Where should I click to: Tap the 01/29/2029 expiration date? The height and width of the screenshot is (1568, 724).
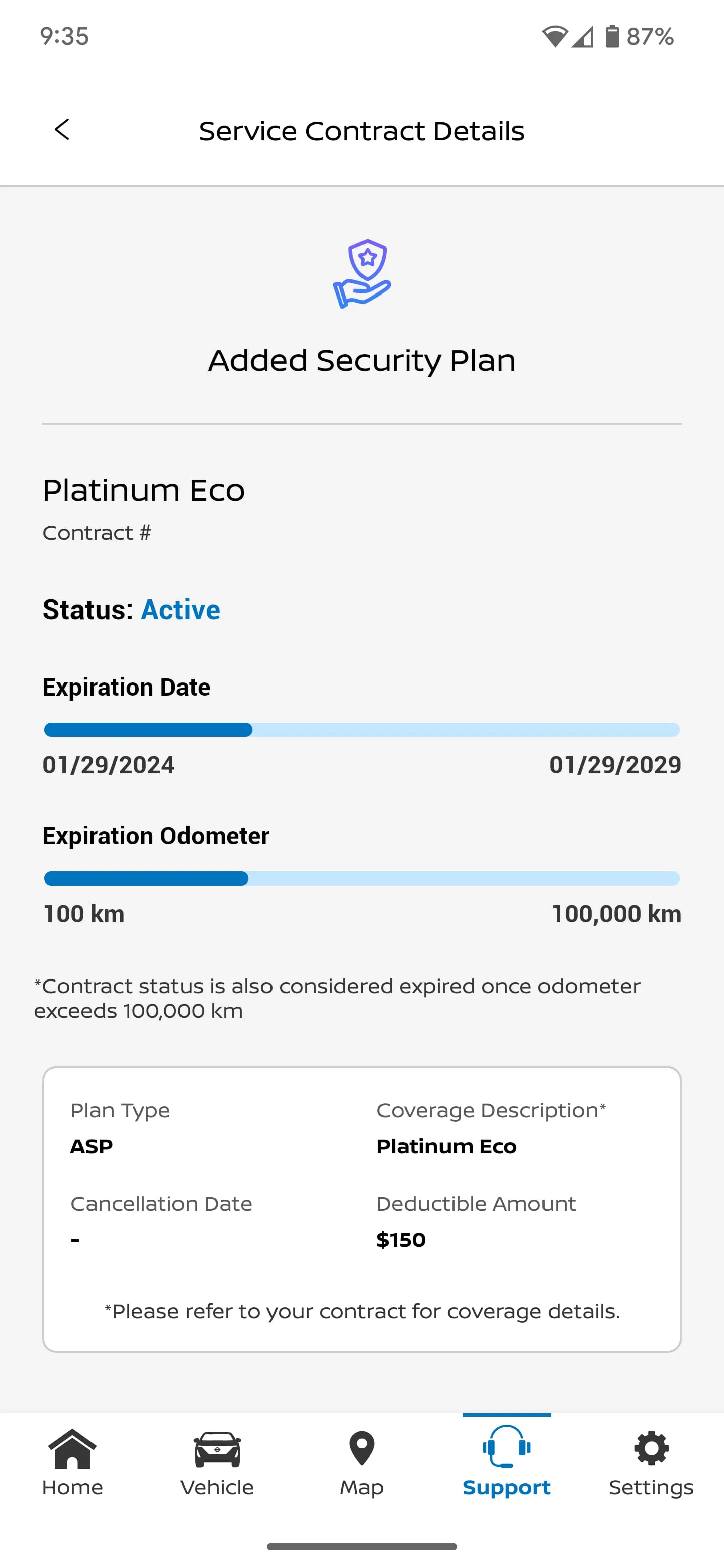coord(615,765)
